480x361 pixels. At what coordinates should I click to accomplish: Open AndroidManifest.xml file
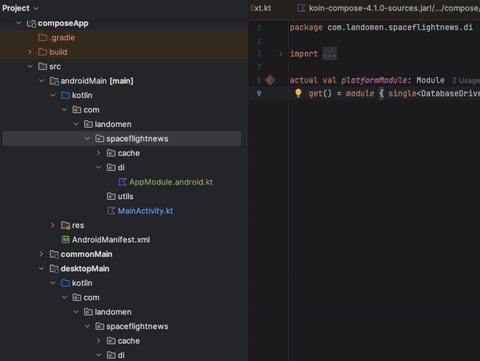click(x=111, y=240)
